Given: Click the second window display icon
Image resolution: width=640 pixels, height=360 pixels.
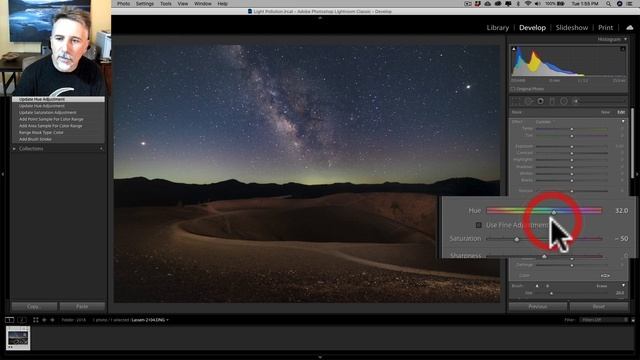Looking at the screenshot, I should coord(22,320).
